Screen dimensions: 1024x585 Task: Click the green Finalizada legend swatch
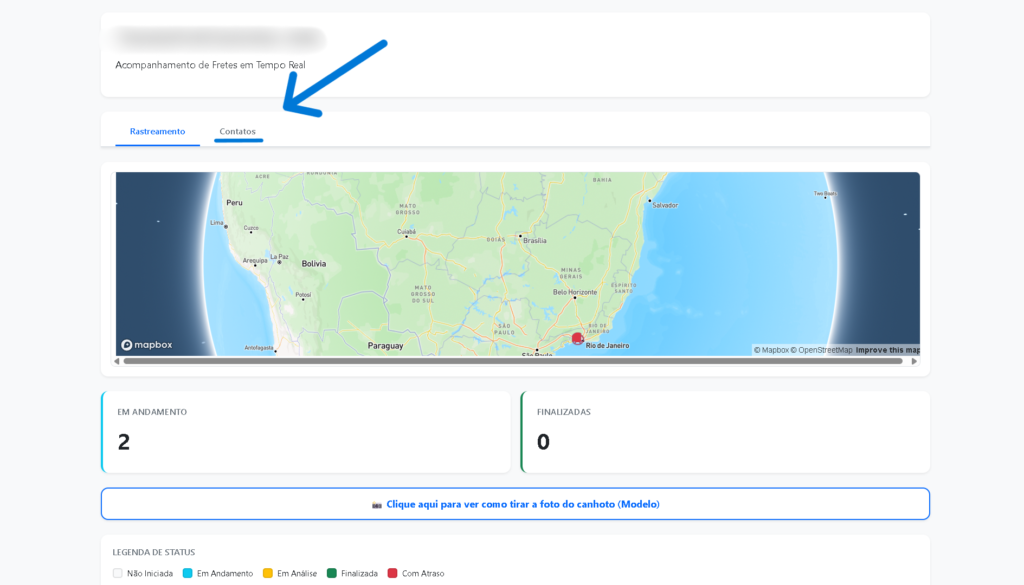(x=331, y=573)
